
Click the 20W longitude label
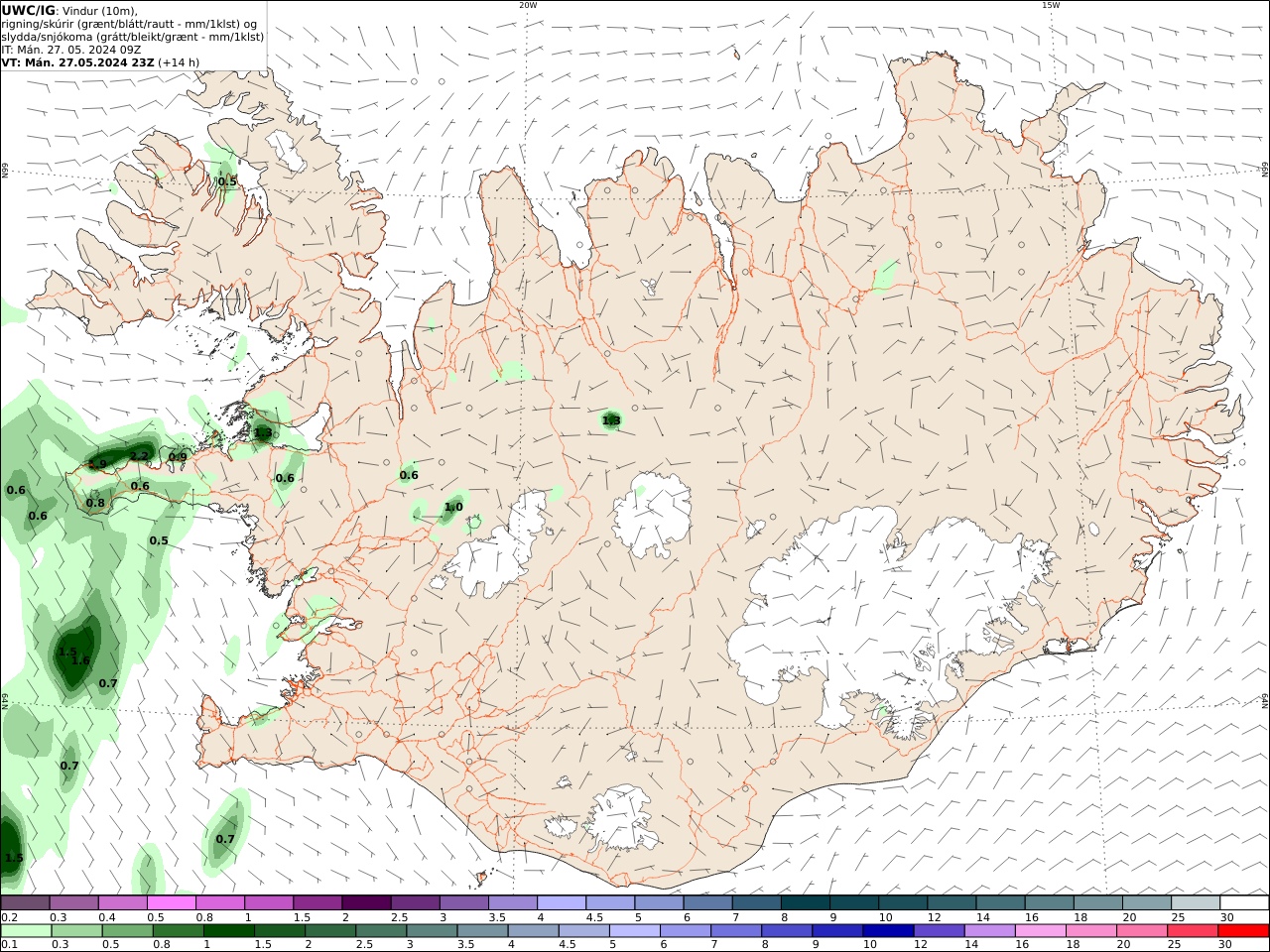click(x=528, y=5)
